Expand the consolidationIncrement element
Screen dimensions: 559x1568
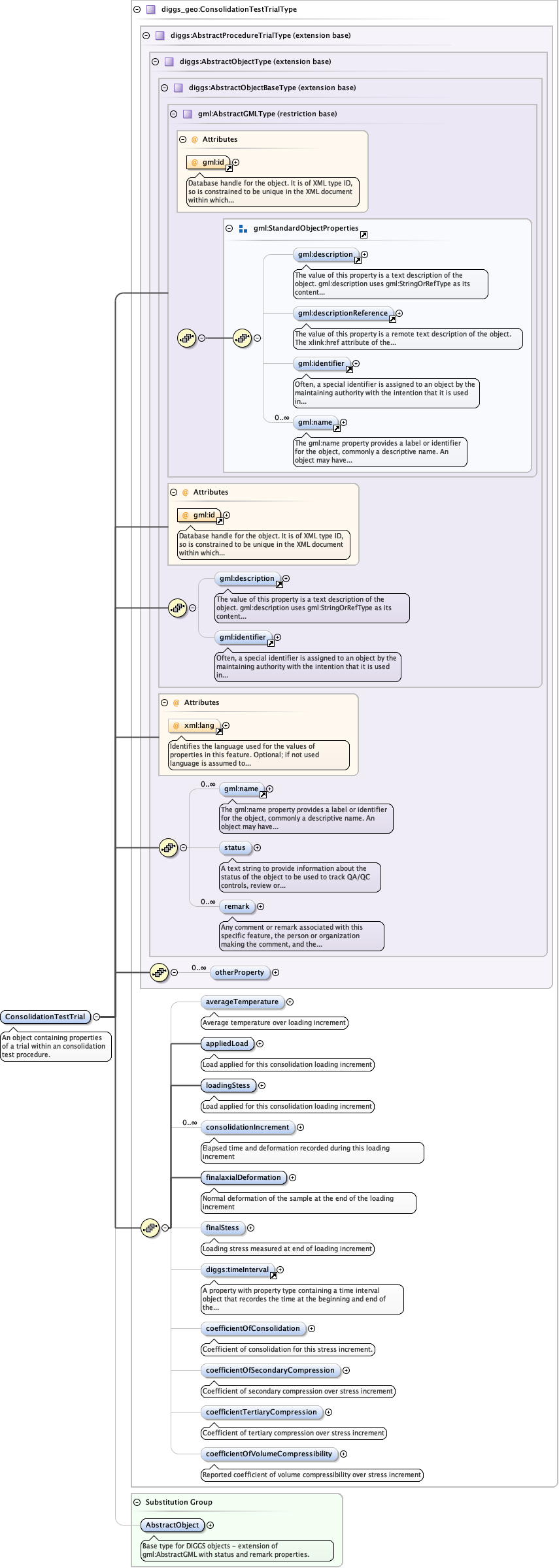tap(300, 1127)
